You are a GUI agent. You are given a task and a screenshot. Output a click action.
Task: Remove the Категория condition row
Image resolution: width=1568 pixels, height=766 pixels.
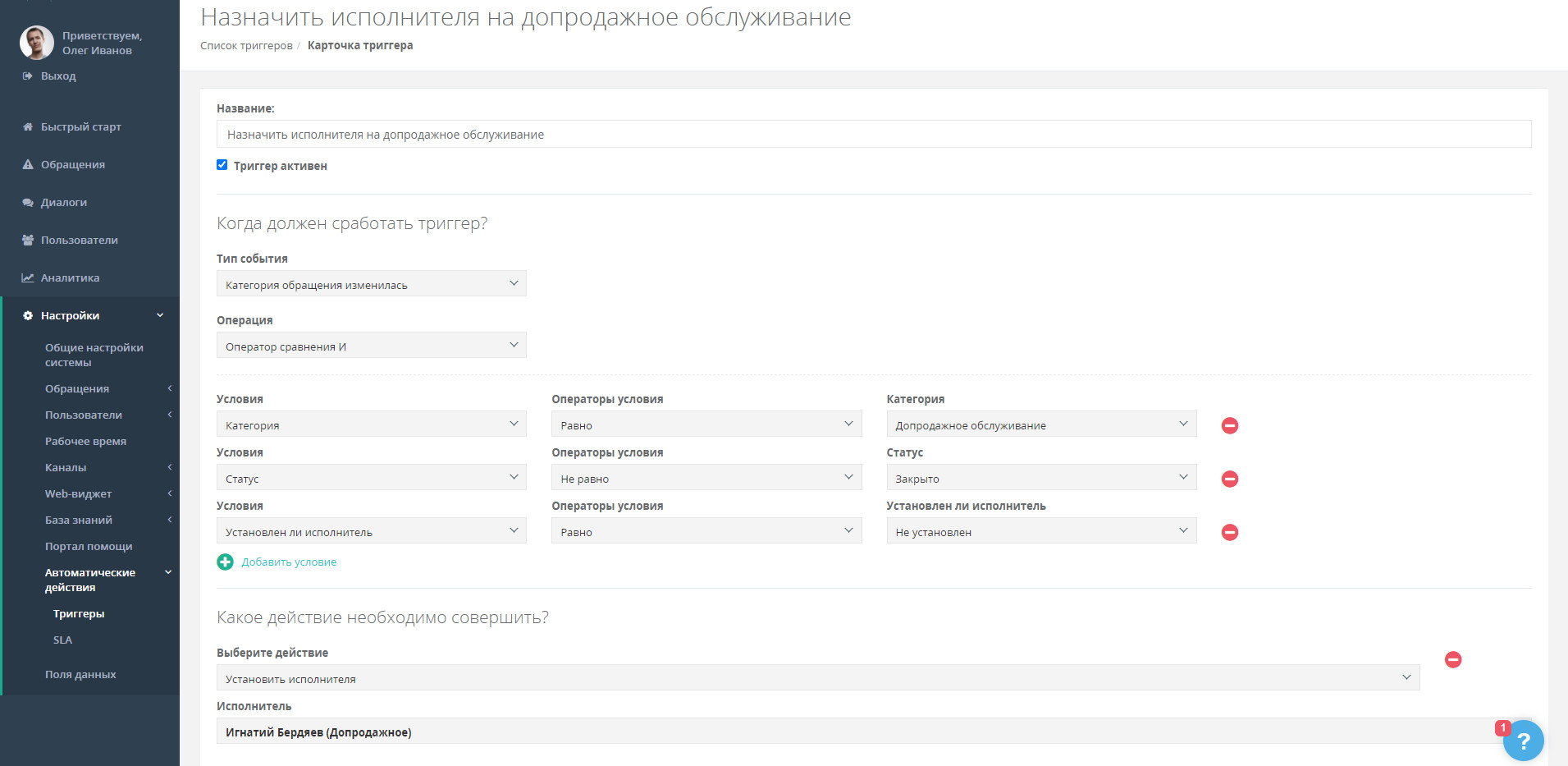(x=1229, y=425)
